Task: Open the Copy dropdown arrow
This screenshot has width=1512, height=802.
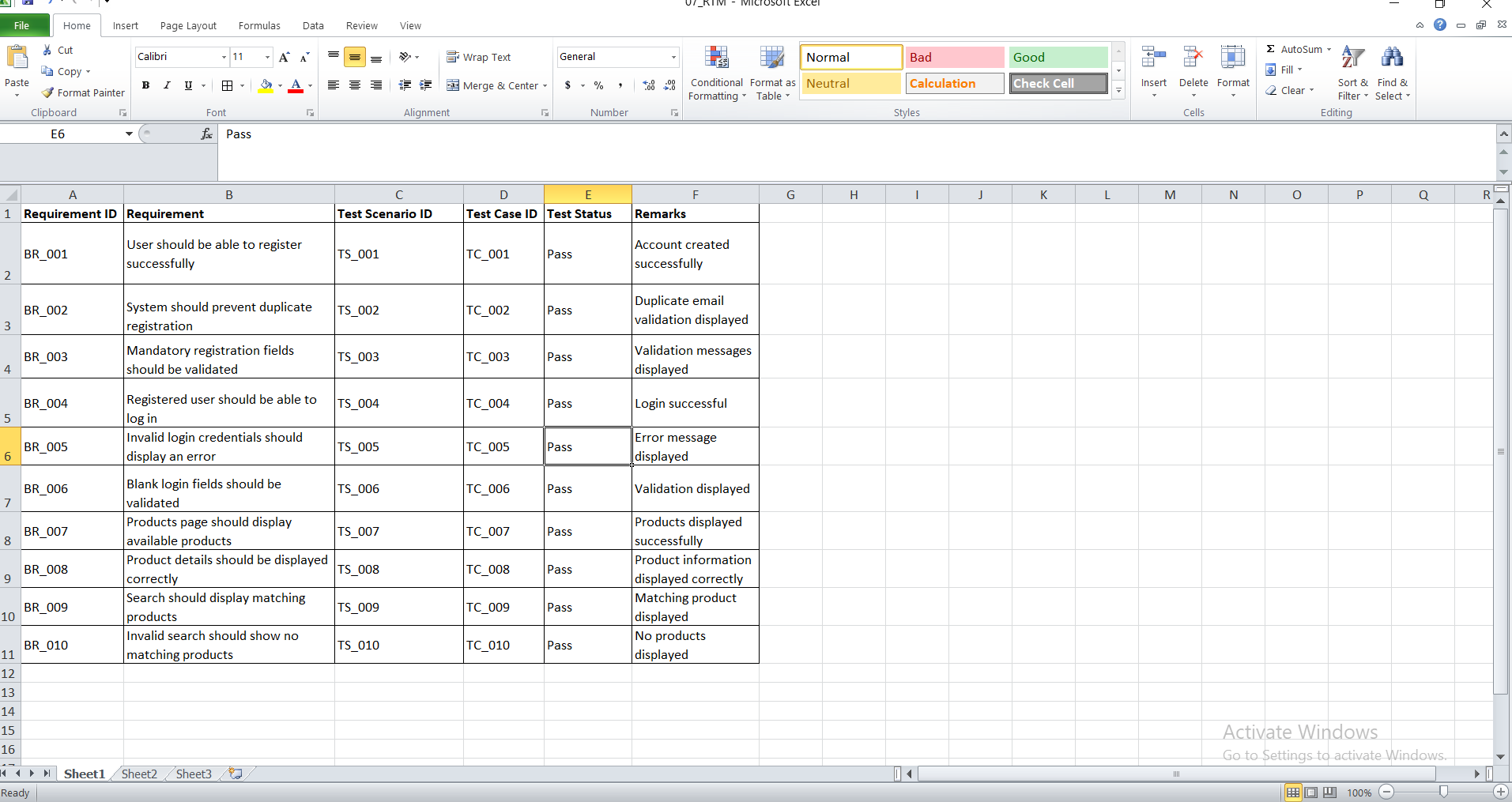Action: click(x=88, y=71)
